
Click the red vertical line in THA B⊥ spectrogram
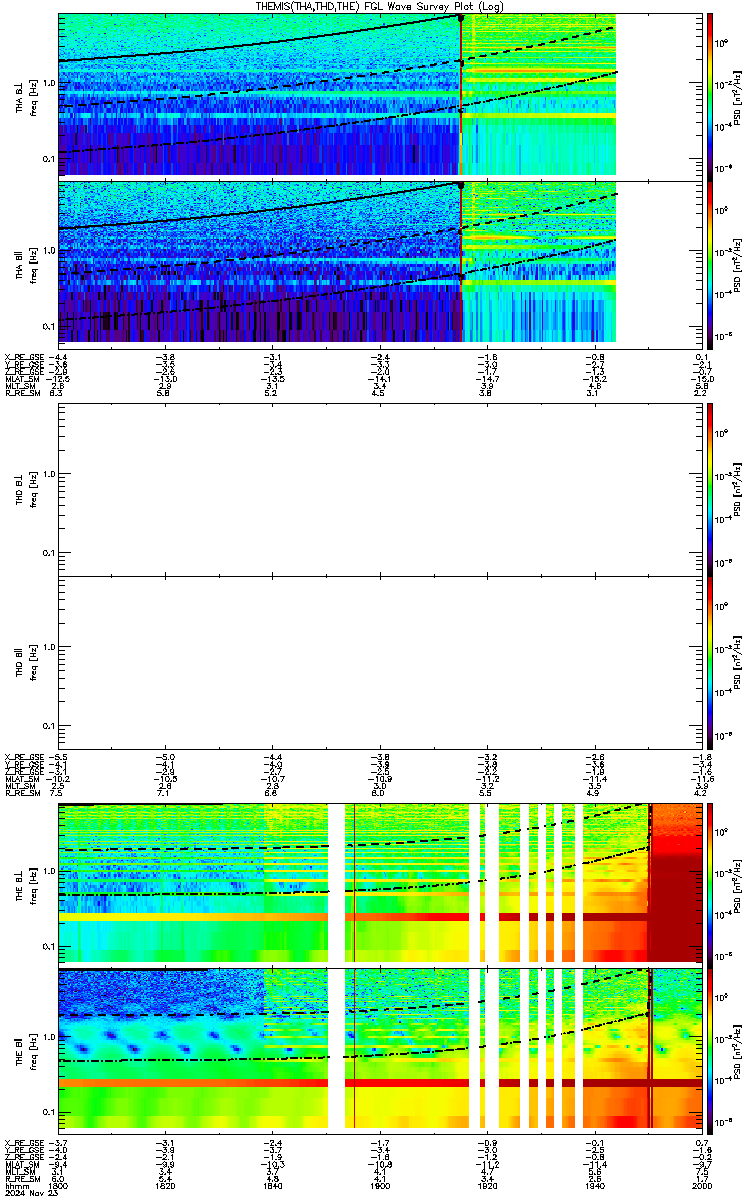(x=460, y=96)
